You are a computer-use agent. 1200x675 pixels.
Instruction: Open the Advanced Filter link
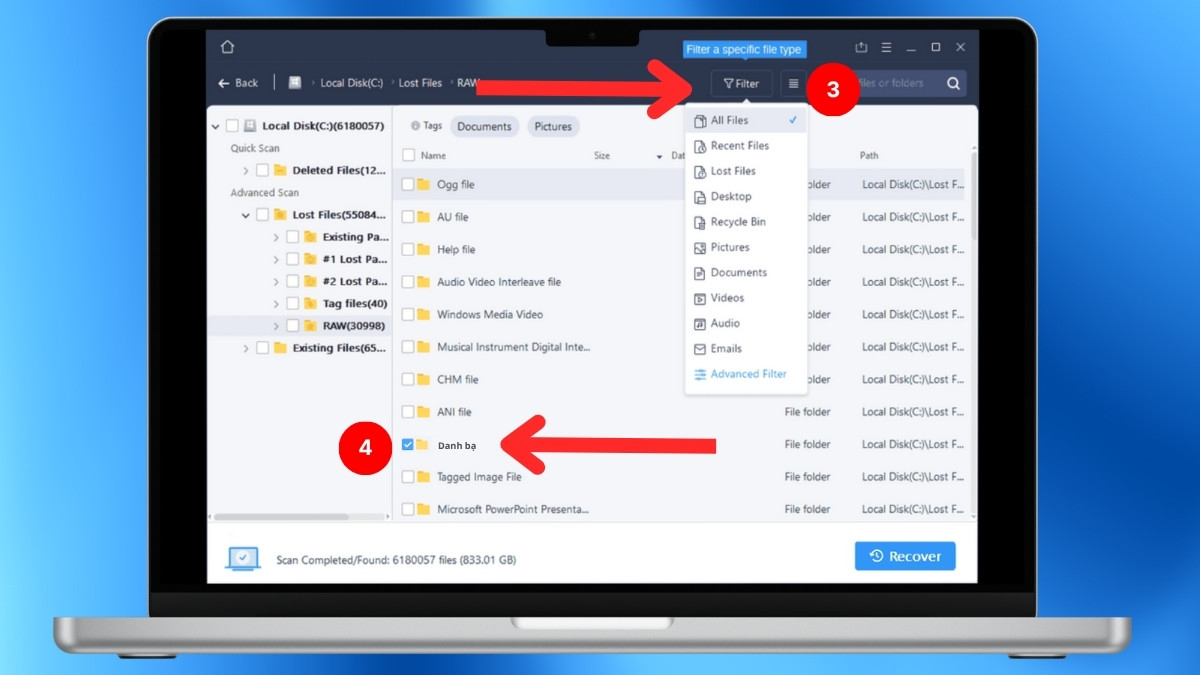(x=748, y=374)
